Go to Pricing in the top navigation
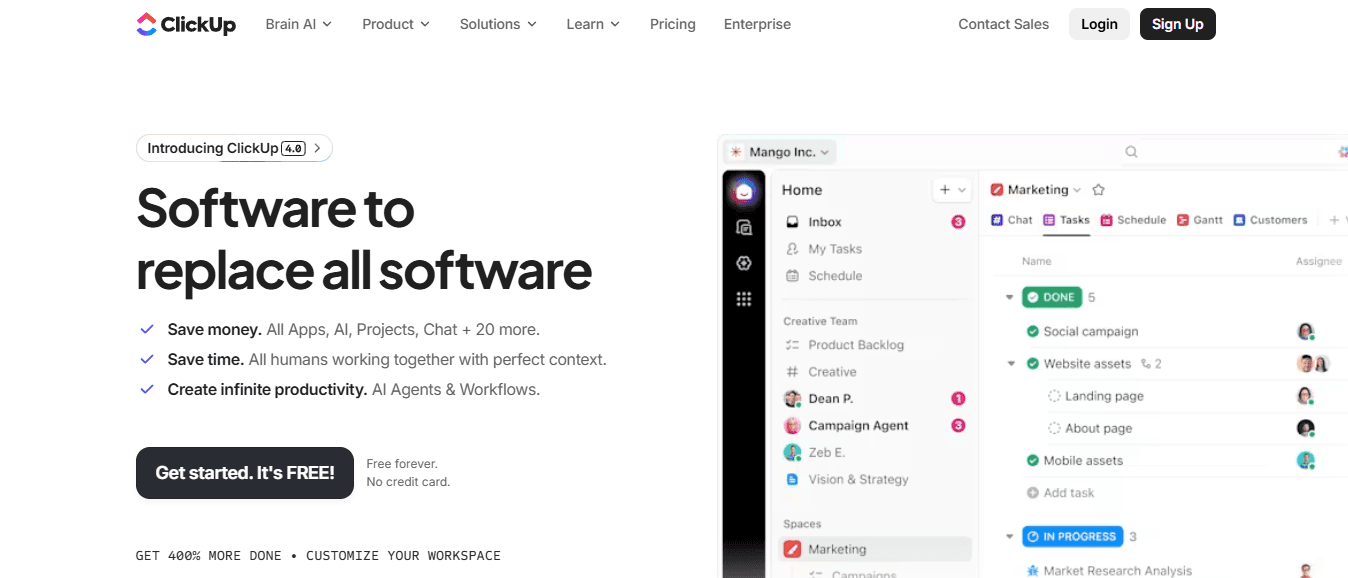Viewport: 1348px width, 578px height. pyautogui.click(x=673, y=24)
